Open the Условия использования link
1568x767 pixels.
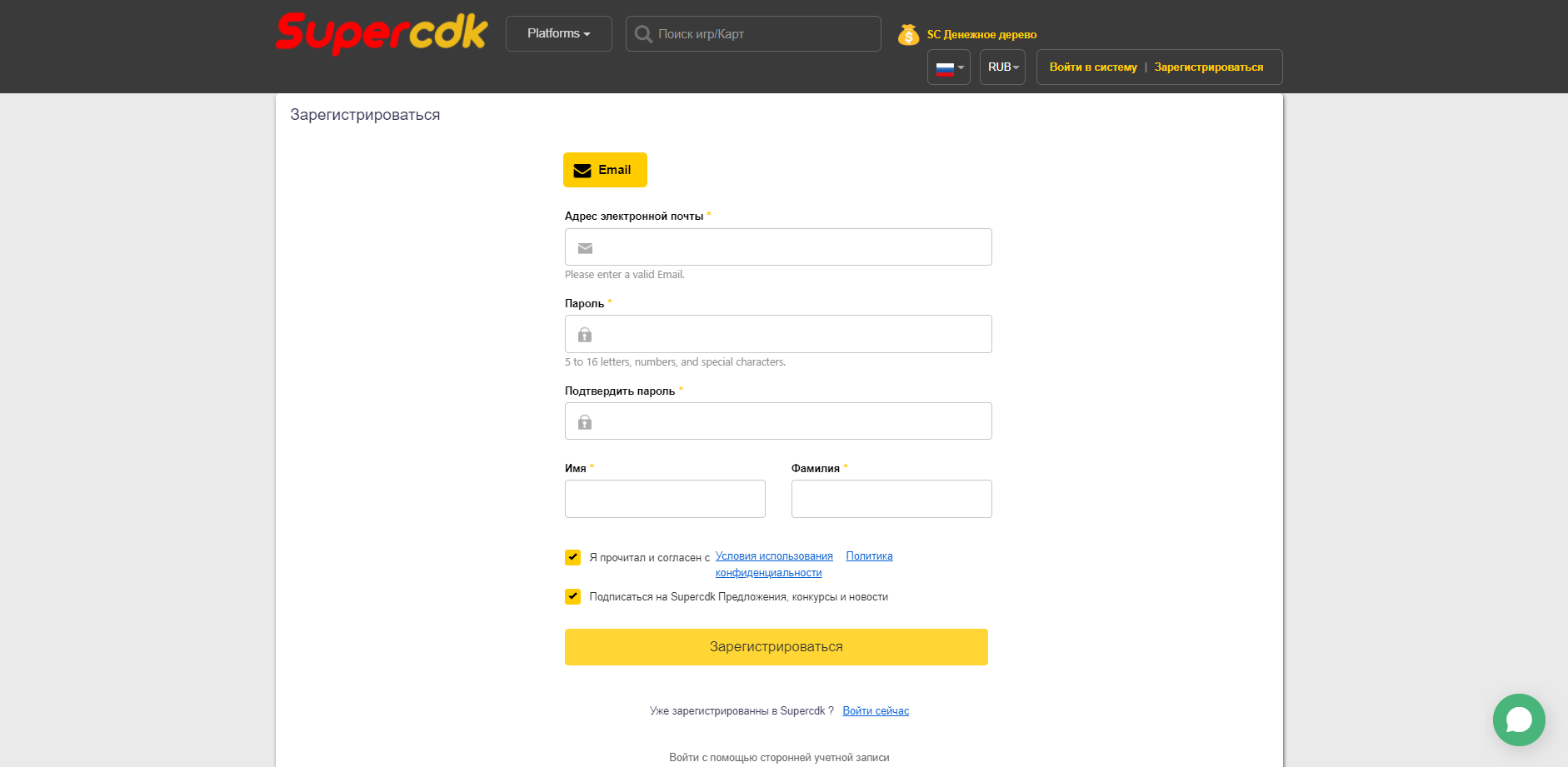(774, 556)
